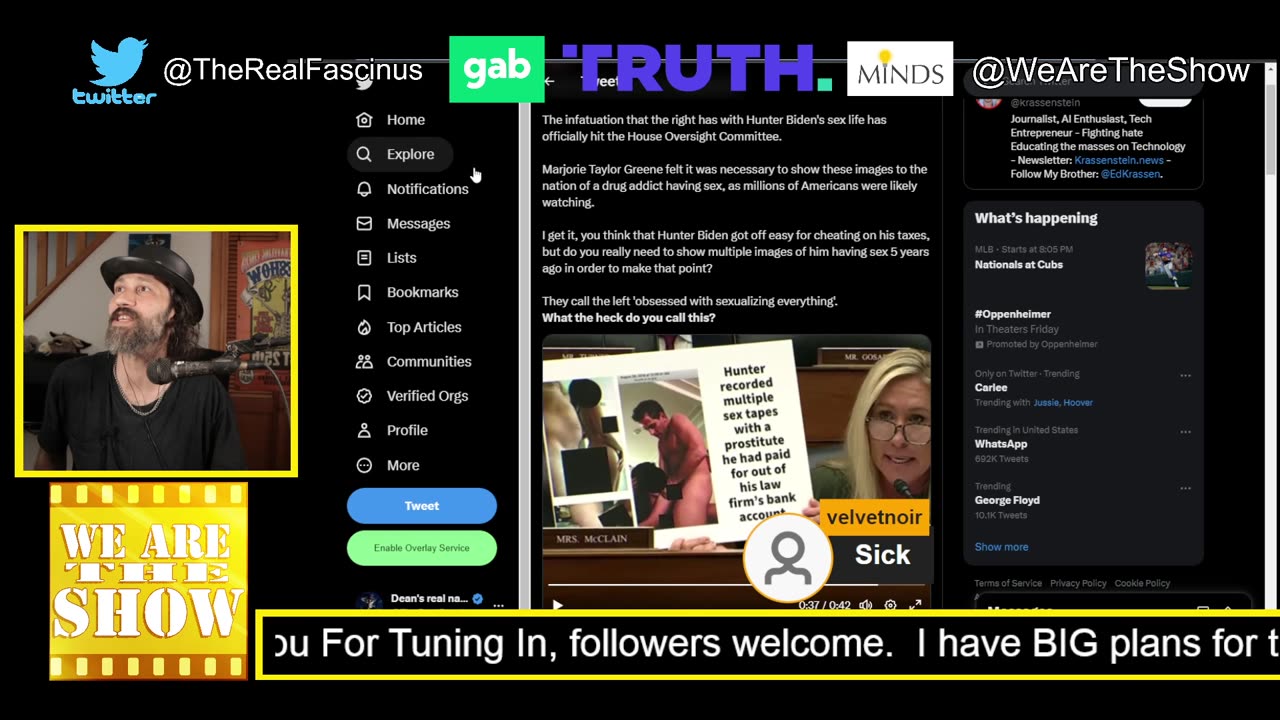Image resolution: width=1280 pixels, height=720 pixels.
Task: Open Communities menu item
Action: pos(416,361)
